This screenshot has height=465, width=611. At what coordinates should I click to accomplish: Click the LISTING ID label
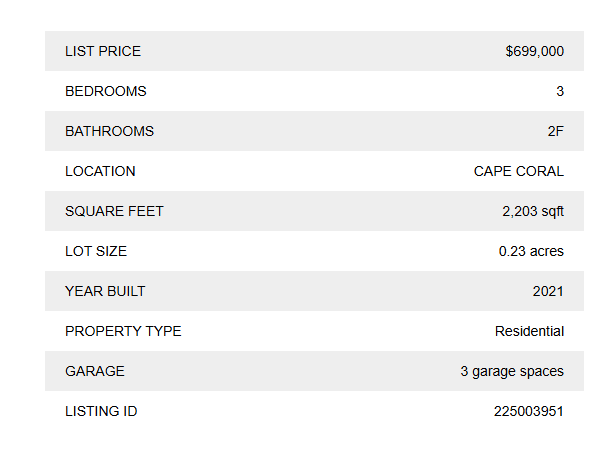101,411
